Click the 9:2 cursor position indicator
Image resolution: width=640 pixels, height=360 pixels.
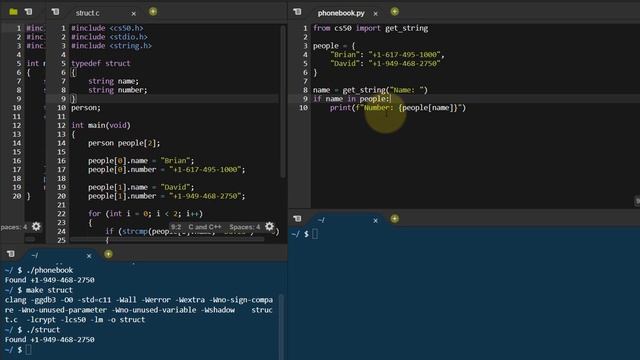click(x=176, y=227)
